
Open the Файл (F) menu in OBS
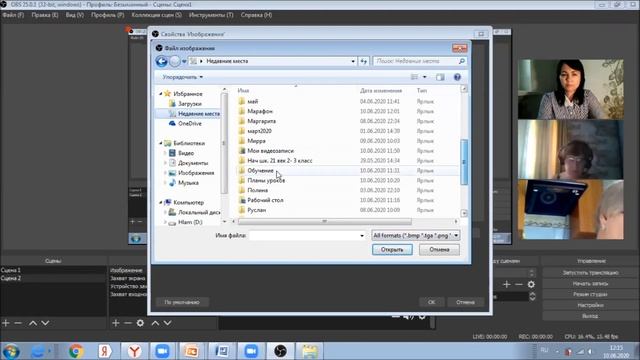13,15
